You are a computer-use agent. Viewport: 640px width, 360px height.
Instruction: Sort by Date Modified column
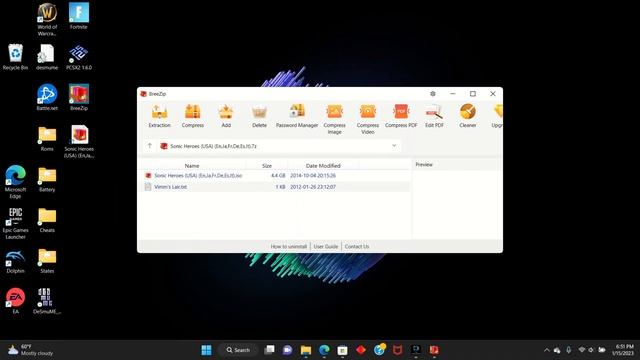323,166
